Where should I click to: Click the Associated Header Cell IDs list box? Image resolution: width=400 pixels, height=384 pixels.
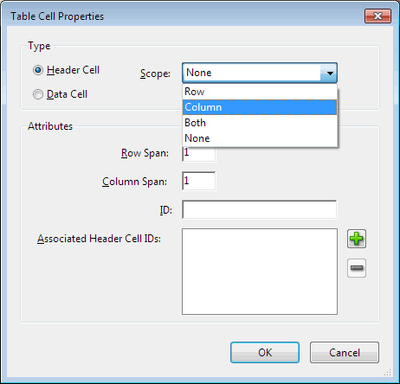click(x=260, y=271)
